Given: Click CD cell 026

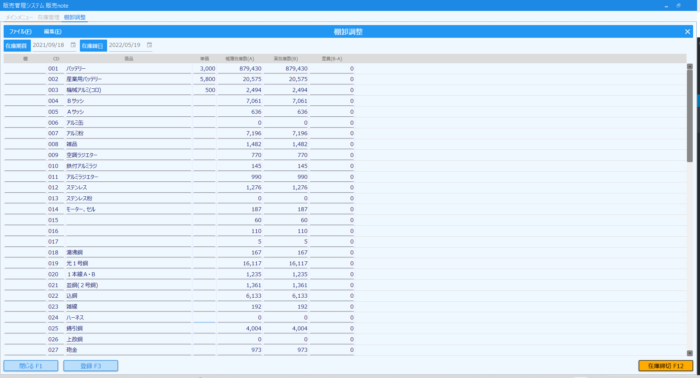Looking at the screenshot, I should [56, 339].
